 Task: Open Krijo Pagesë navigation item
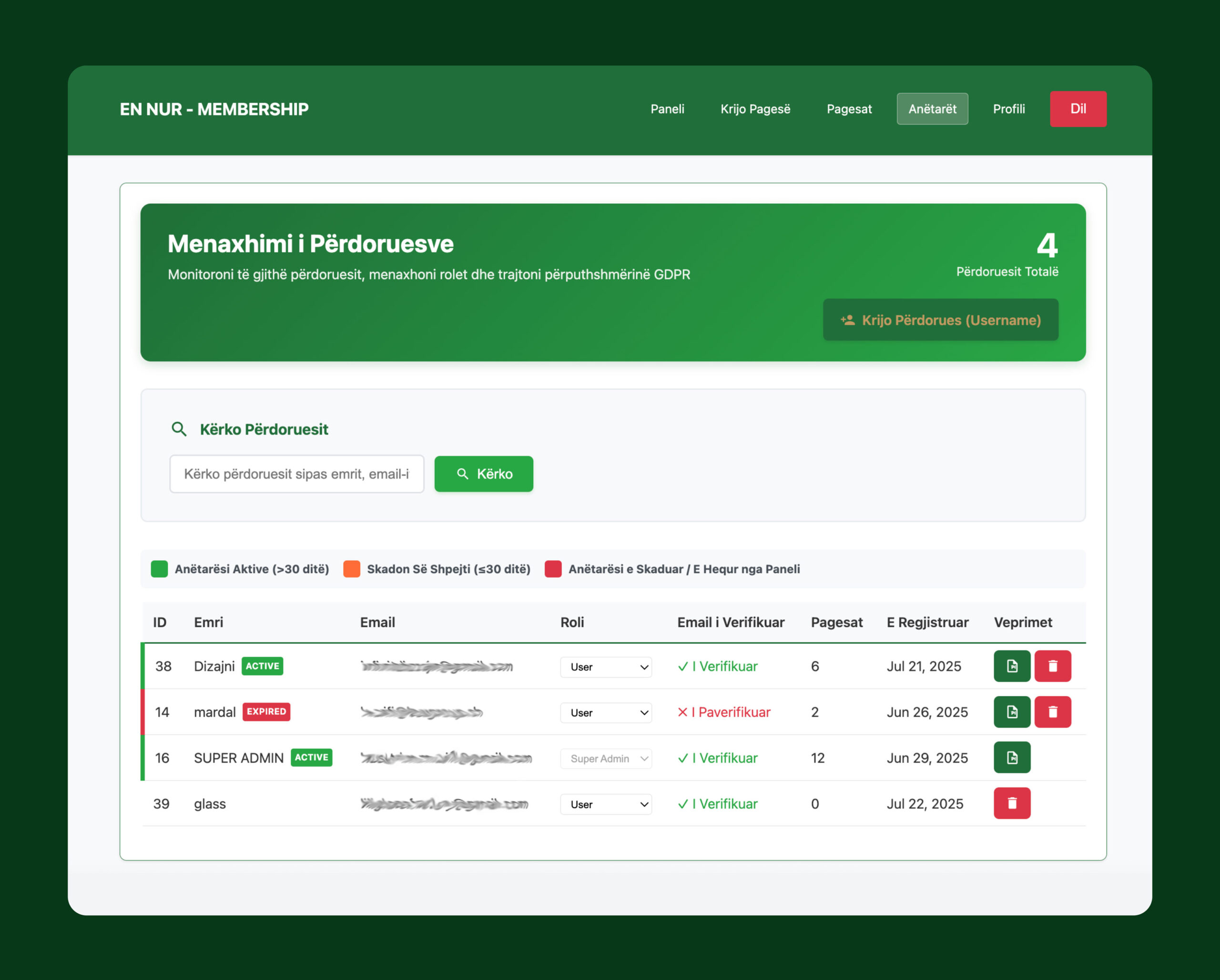tap(755, 109)
